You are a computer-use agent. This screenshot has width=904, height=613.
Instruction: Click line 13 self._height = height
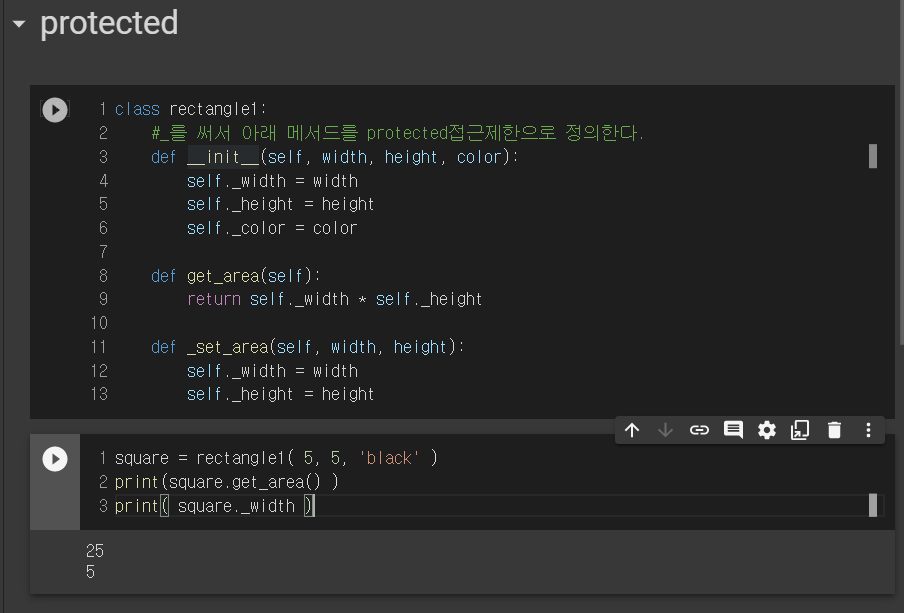coord(280,394)
